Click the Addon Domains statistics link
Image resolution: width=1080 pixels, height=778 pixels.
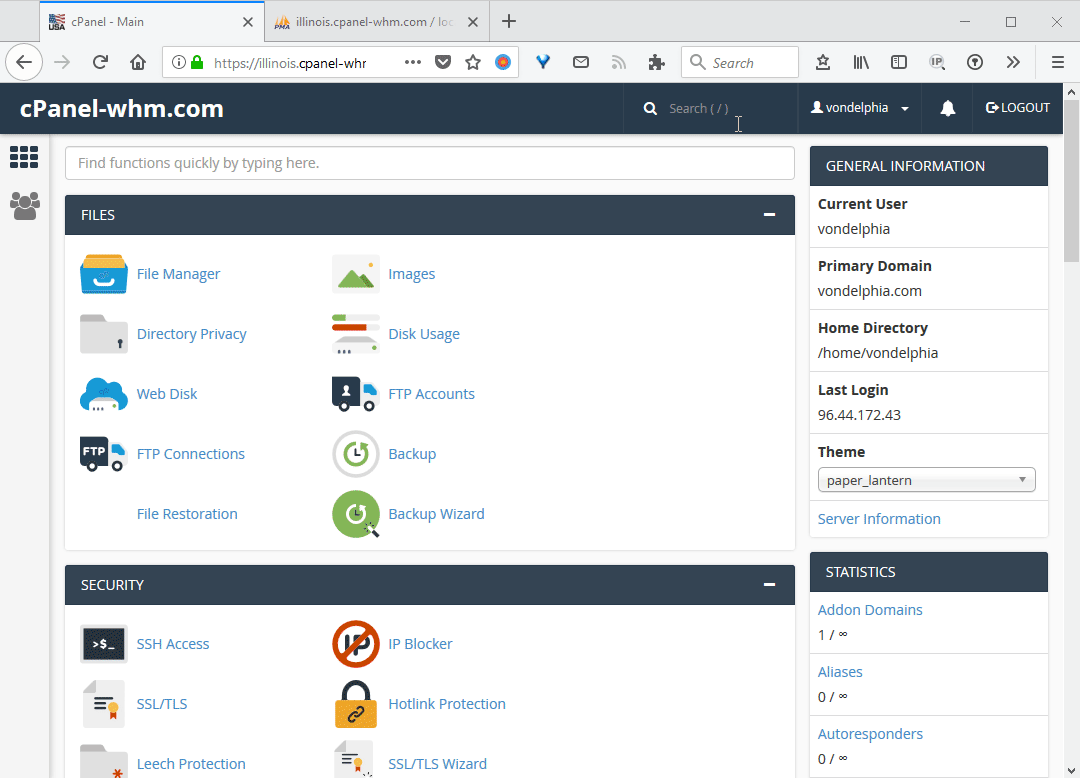pos(869,610)
